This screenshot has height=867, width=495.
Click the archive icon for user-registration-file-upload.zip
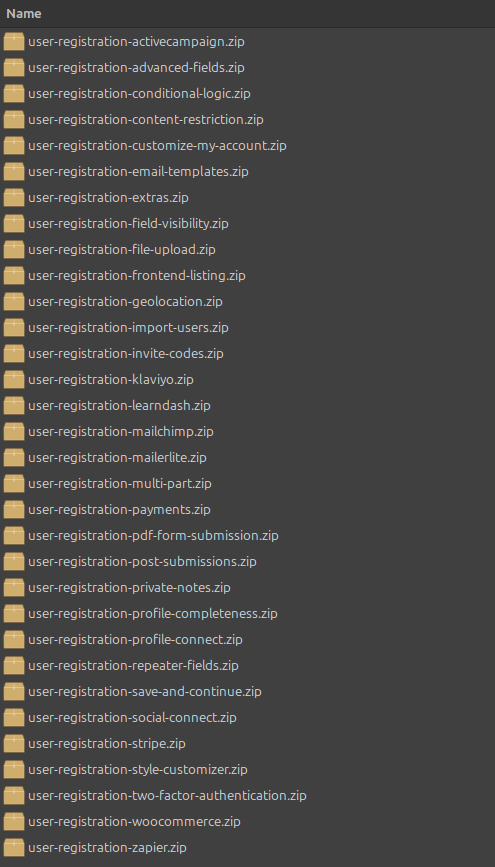click(x=14, y=249)
